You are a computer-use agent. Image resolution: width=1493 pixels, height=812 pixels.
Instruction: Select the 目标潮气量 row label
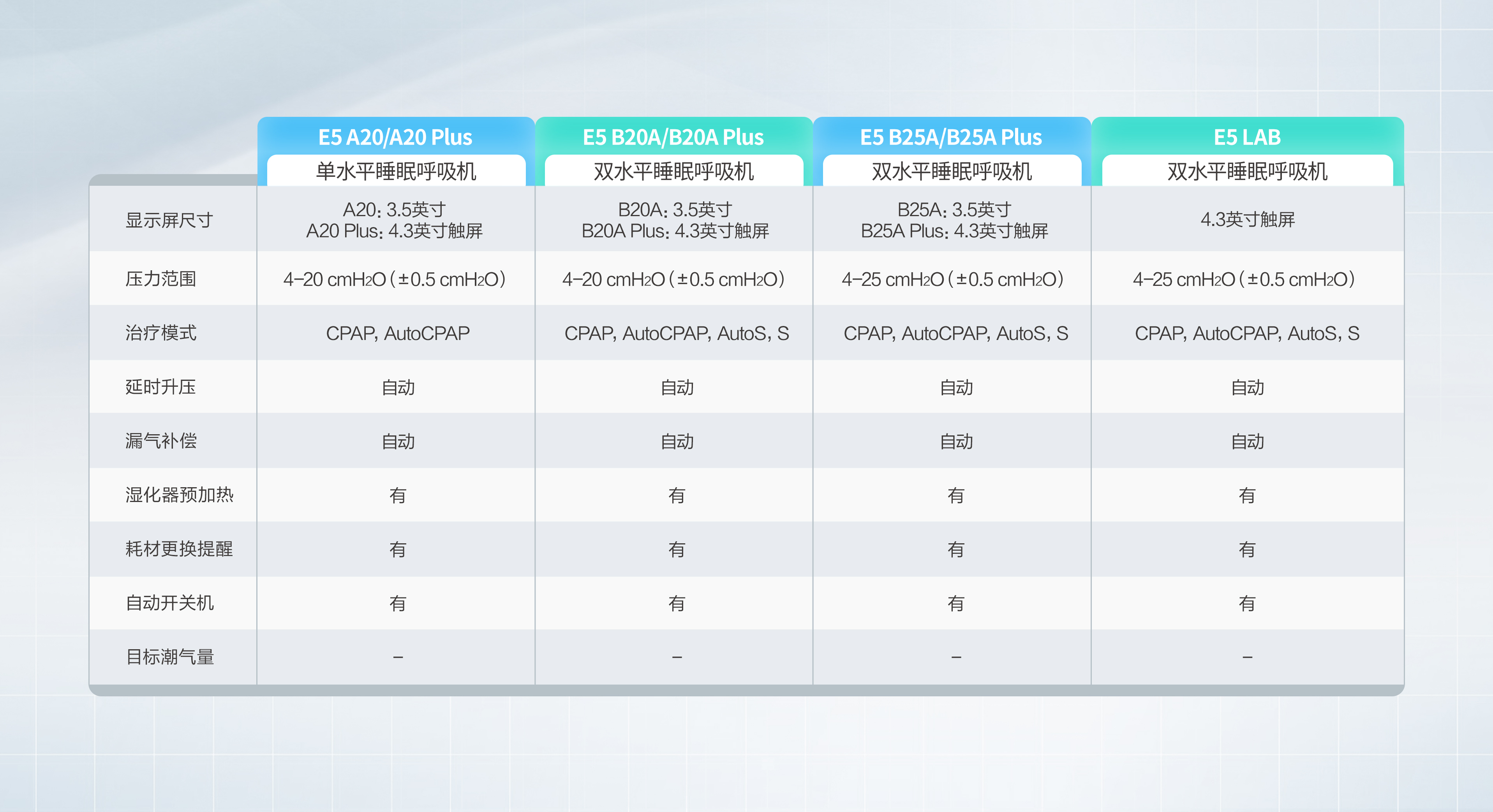(170, 657)
